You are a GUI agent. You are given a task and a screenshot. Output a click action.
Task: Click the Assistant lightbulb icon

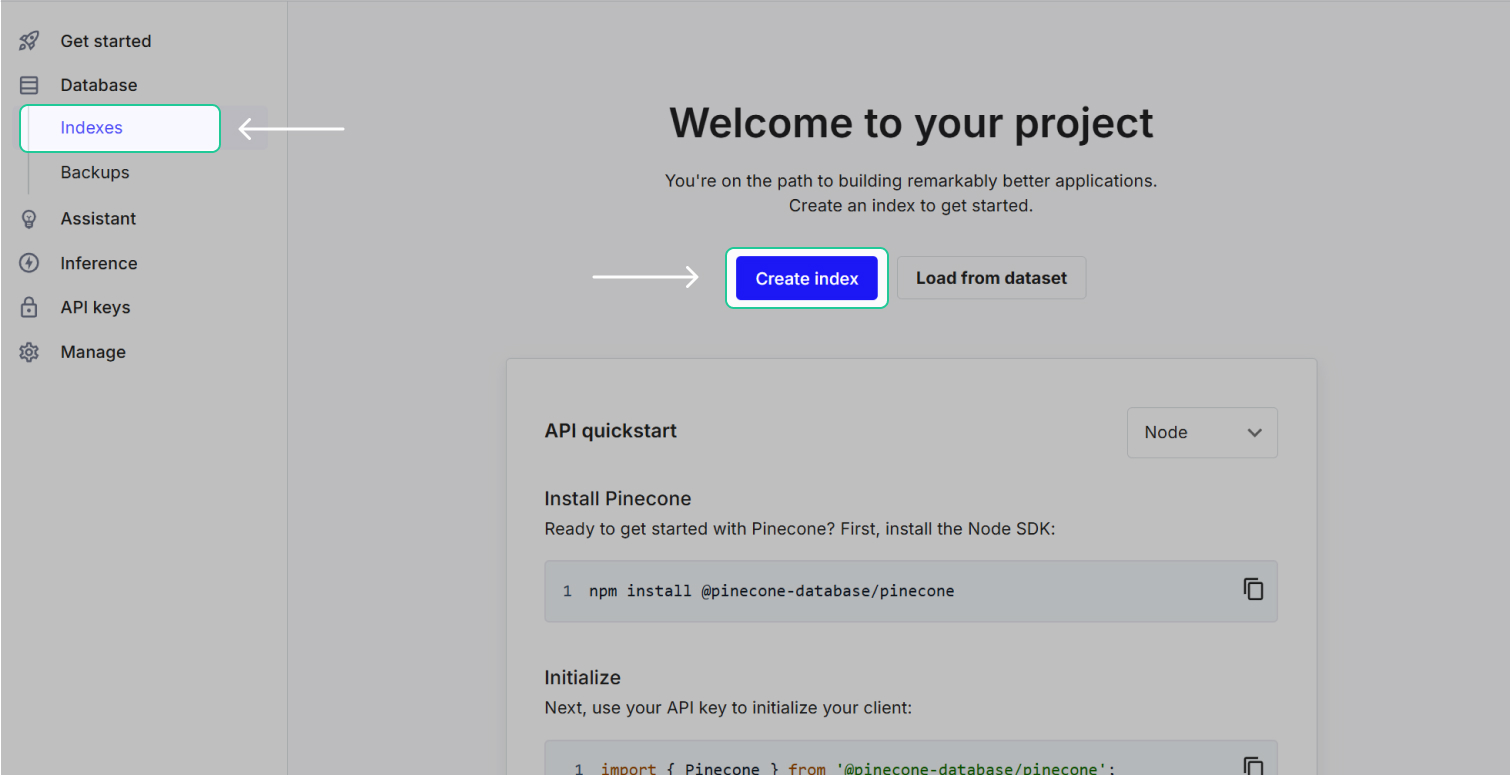[29, 218]
